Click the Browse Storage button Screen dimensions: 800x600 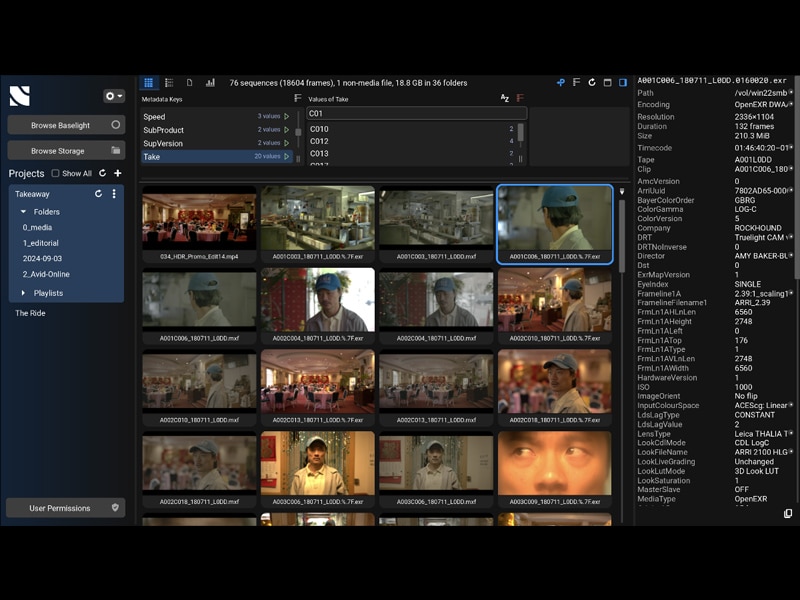coord(66,151)
